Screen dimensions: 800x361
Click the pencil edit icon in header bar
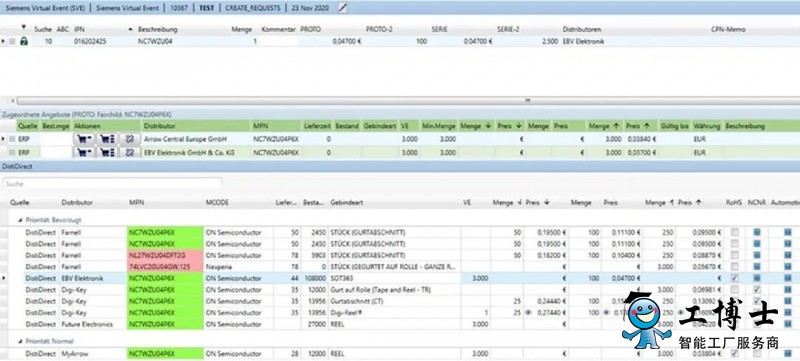[343, 8]
